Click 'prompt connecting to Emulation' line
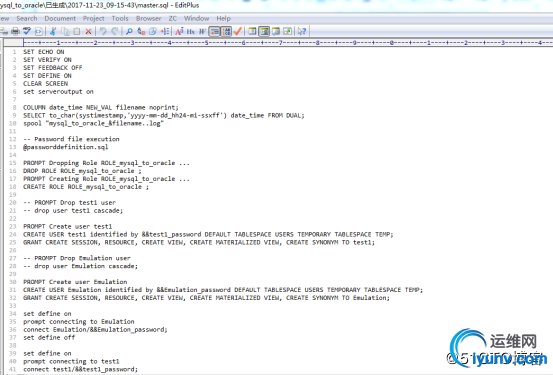The image size is (553, 375). click(79, 322)
